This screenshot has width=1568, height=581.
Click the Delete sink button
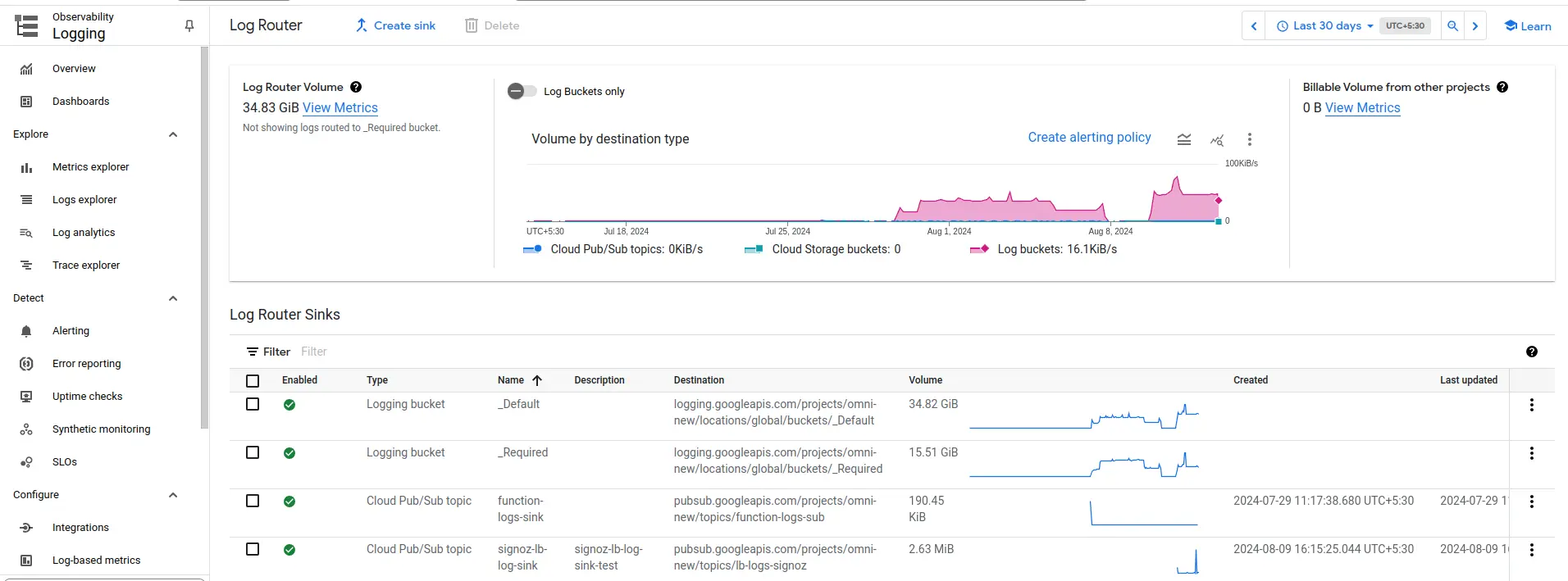(x=492, y=25)
